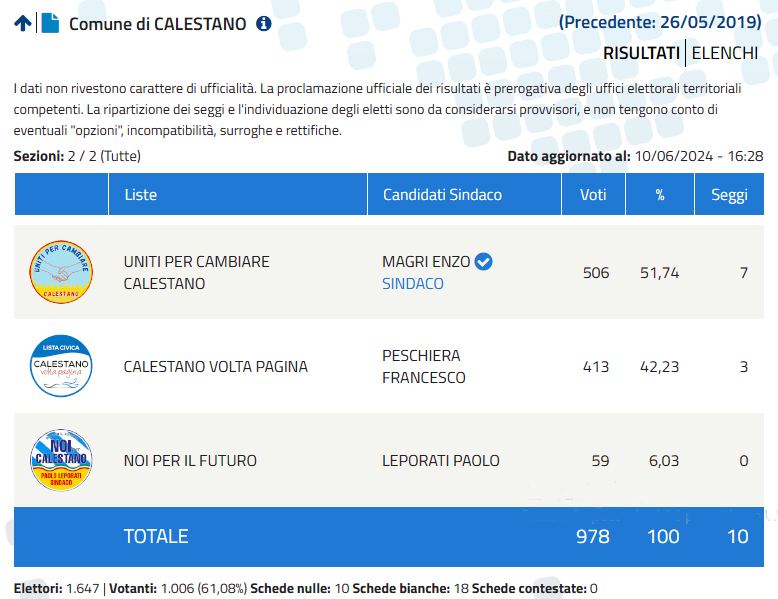Click the info icon beside Comune di CALESTANO
778x599 pixels.
pos(263,23)
